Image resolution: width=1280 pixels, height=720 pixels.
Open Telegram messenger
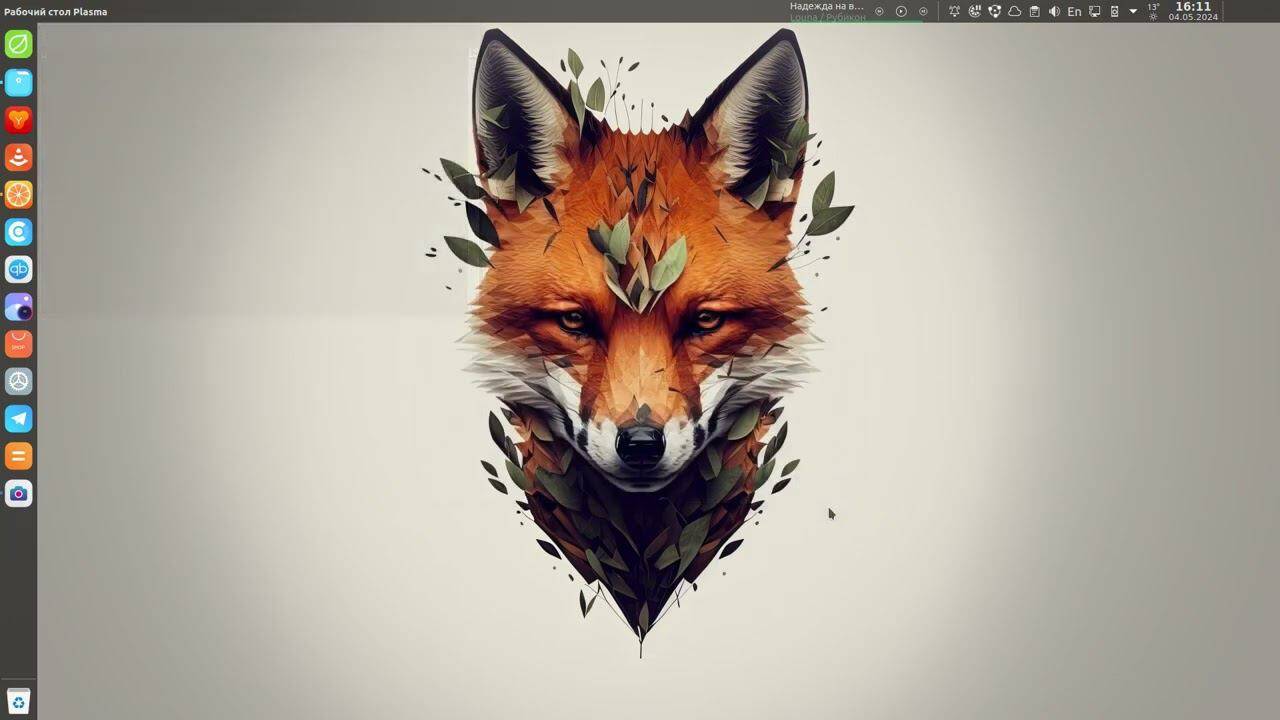[19, 419]
